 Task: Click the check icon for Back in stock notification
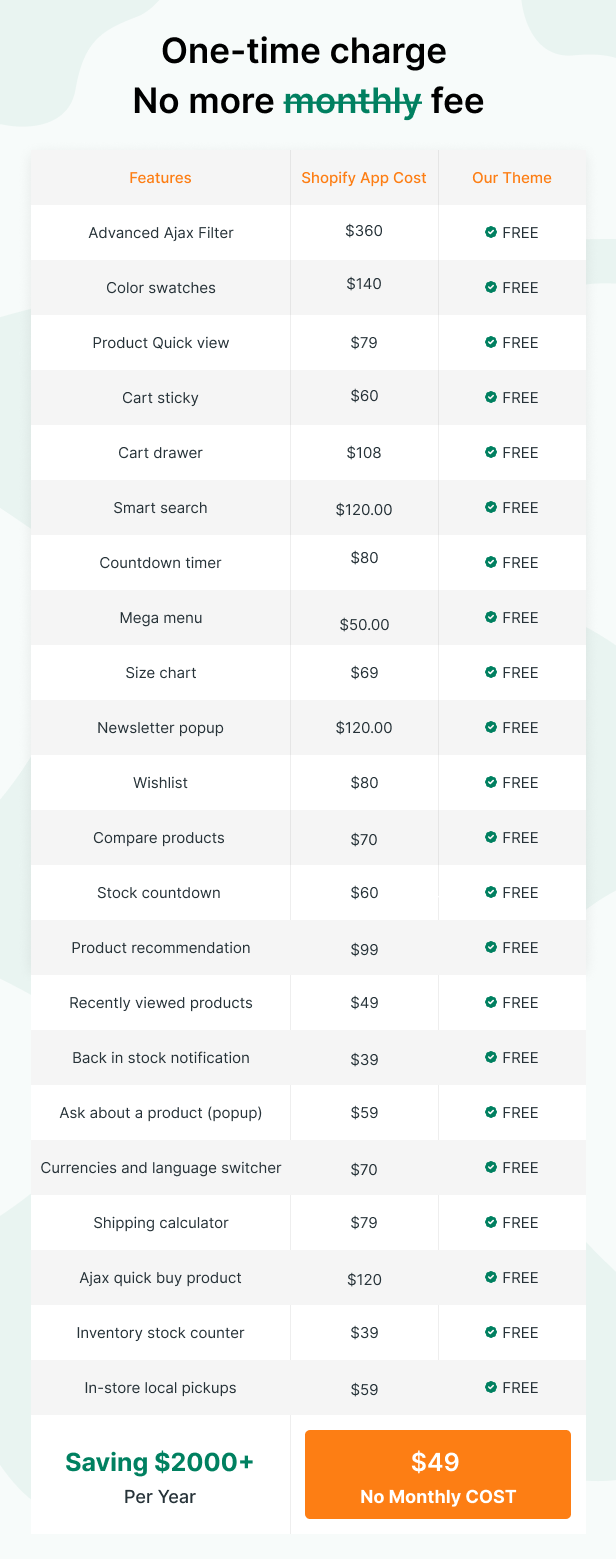[491, 1057]
